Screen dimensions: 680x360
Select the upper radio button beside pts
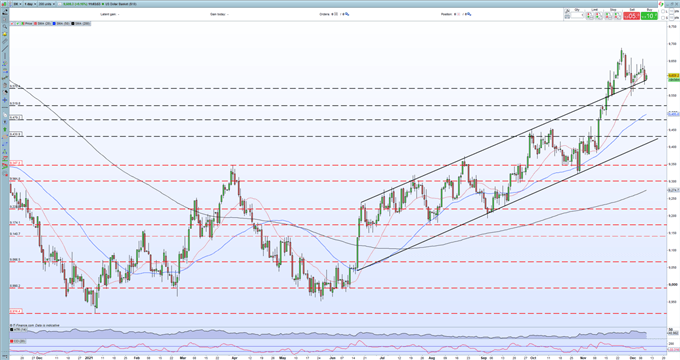click(663, 11)
